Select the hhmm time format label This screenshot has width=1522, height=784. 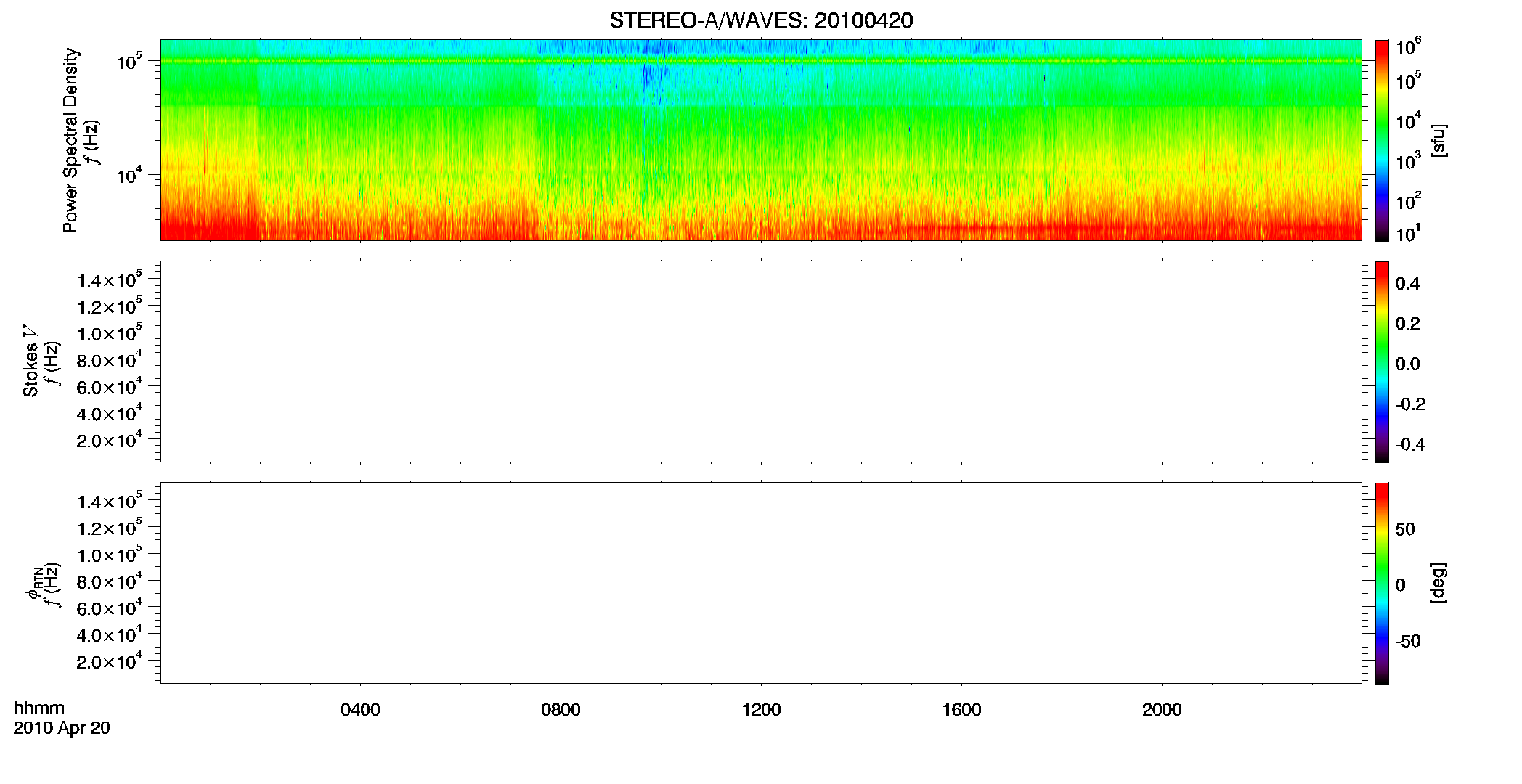(39, 708)
